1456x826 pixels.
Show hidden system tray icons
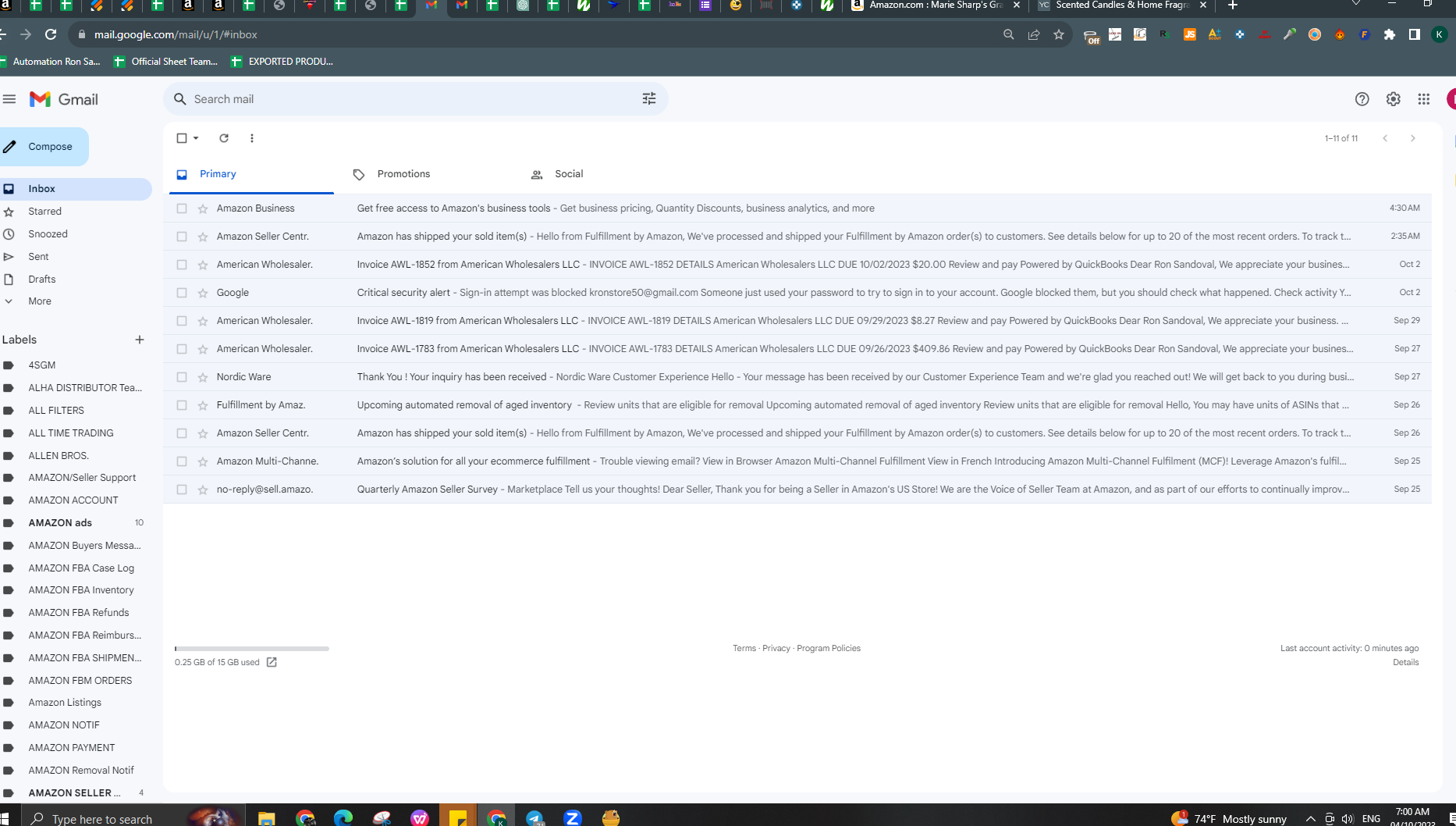[x=1311, y=818]
